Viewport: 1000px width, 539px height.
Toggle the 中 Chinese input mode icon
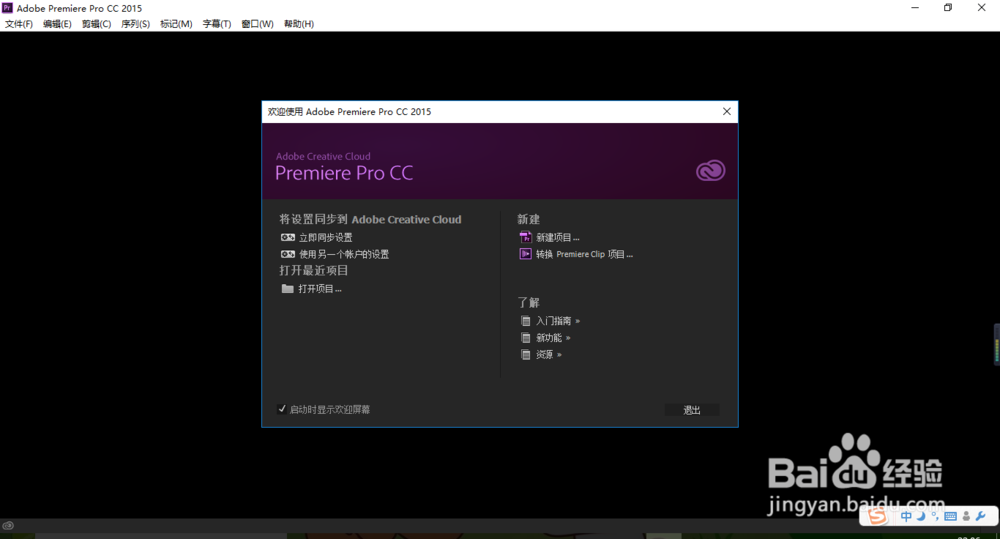[906, 517]
